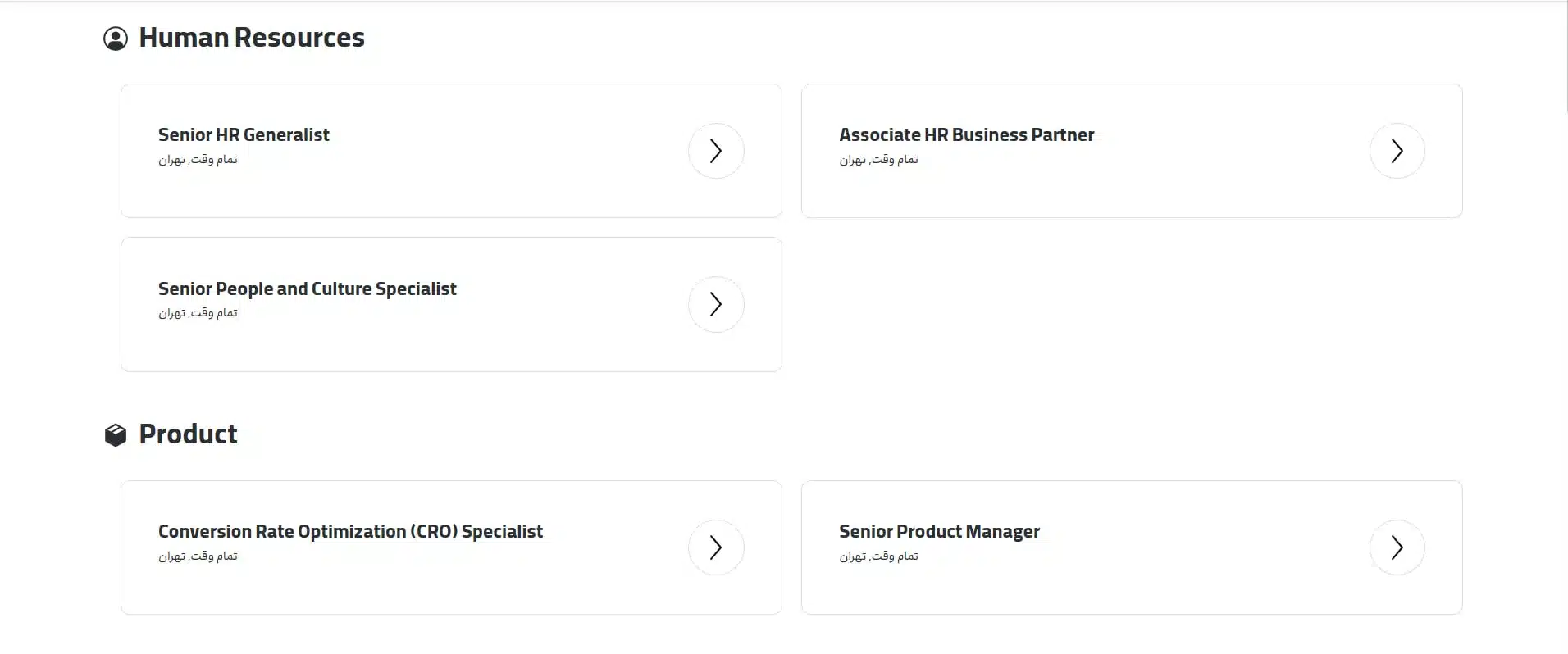Click arrow beside Conversion Rate Optimization Specialist
Viewport: 1568px width, 654px height.
point(716,547)
